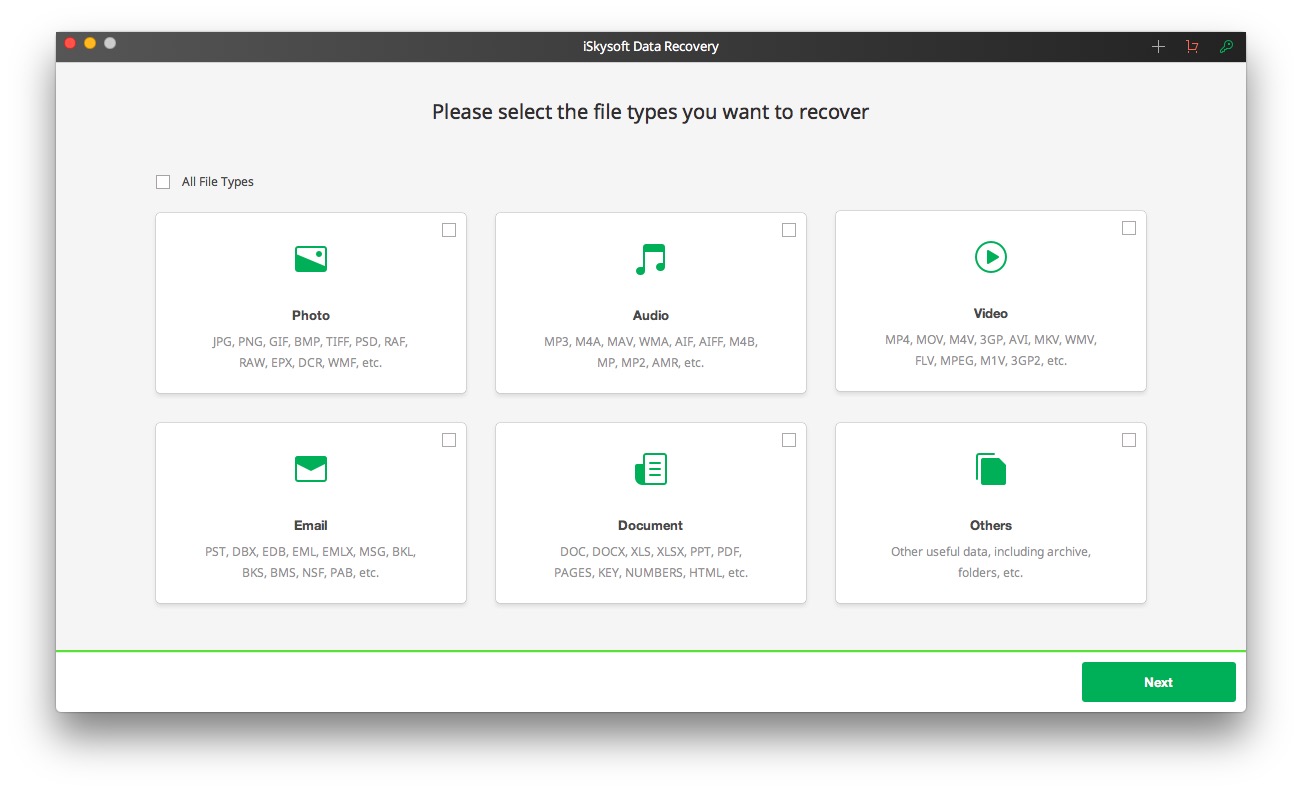
Task: Select the Video file type checkbox
Action: [1129, 228]
